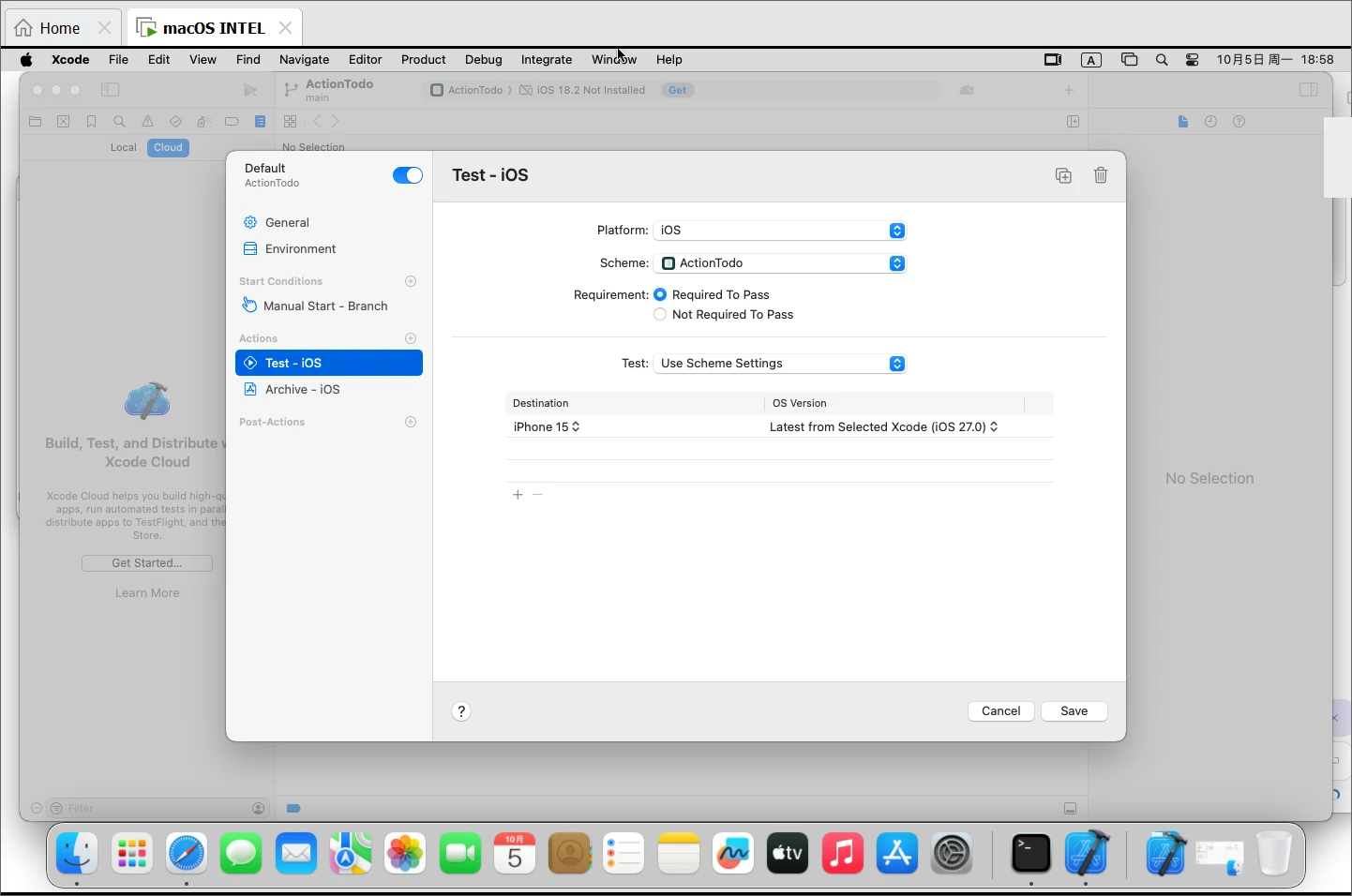Switch to the macOS INTEL tab
Screen dimensions: 1352x896
click(214, 28)
